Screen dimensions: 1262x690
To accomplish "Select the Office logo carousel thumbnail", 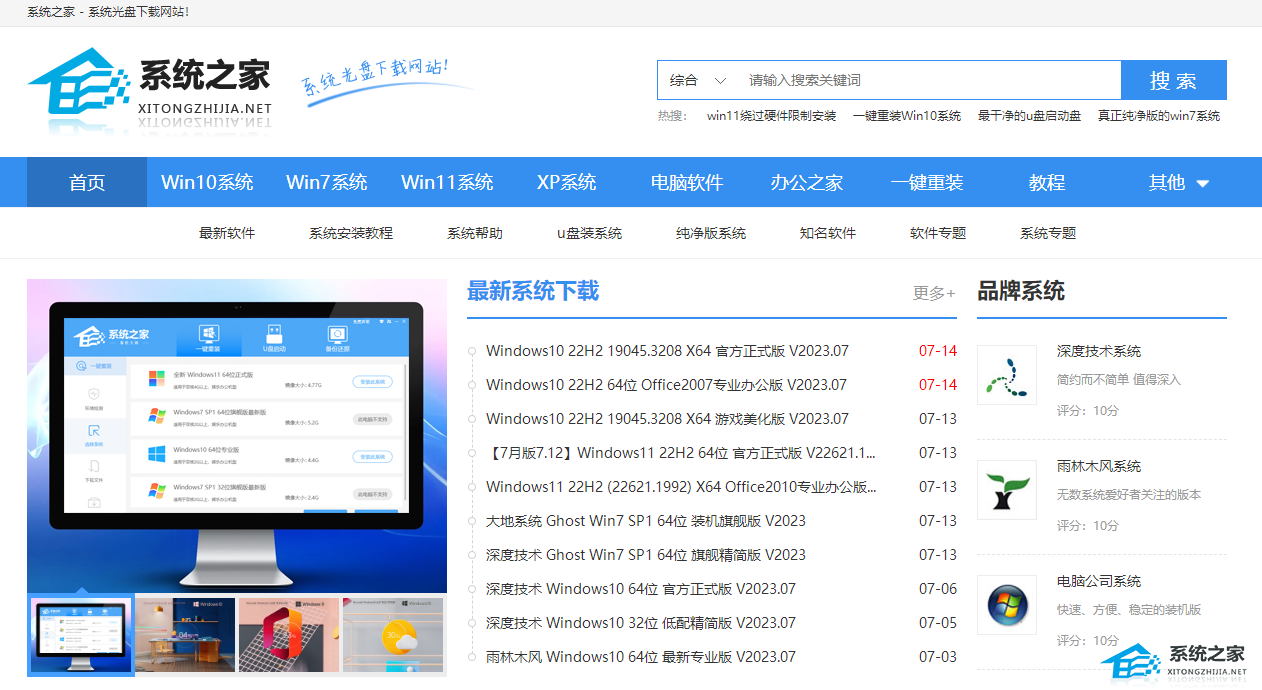I will pos(289,636).
